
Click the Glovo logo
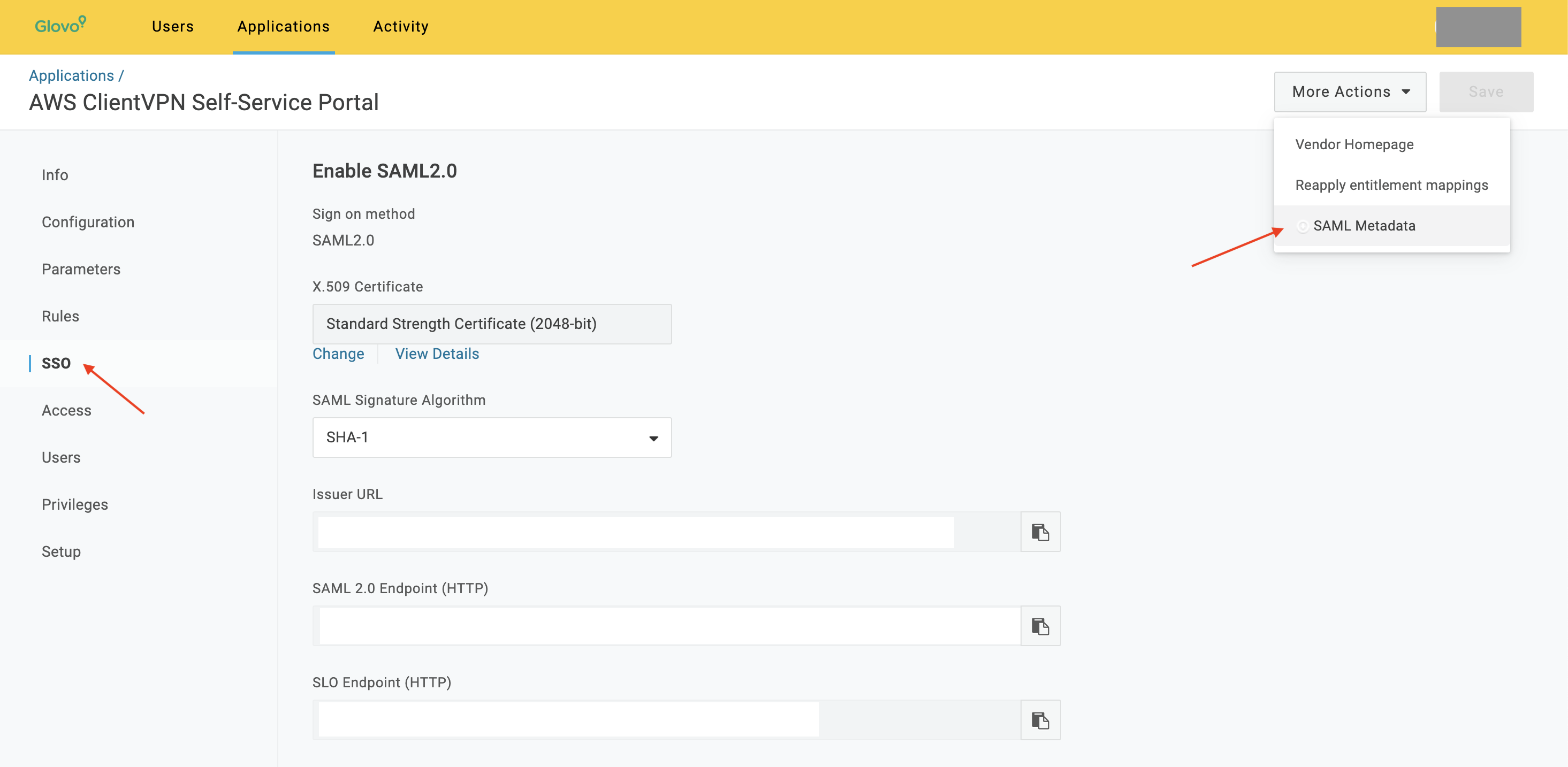59,26
